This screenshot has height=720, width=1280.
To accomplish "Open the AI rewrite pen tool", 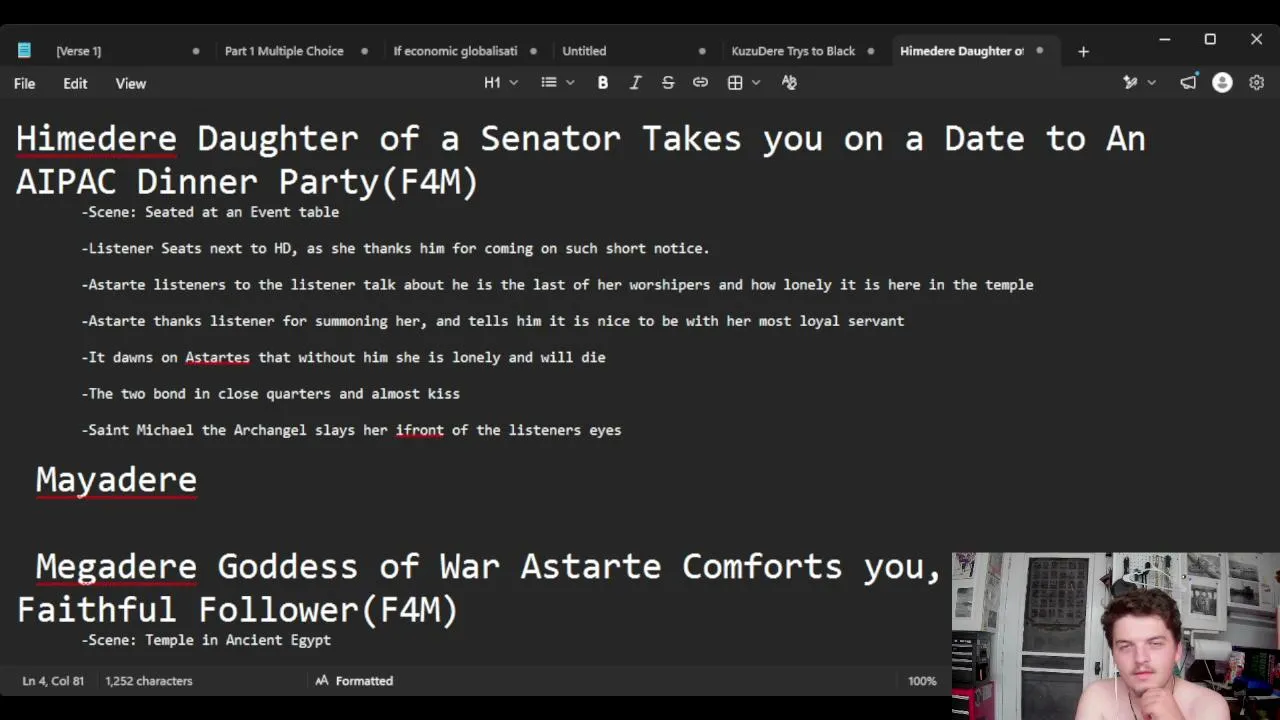I will coord(1130,83).
